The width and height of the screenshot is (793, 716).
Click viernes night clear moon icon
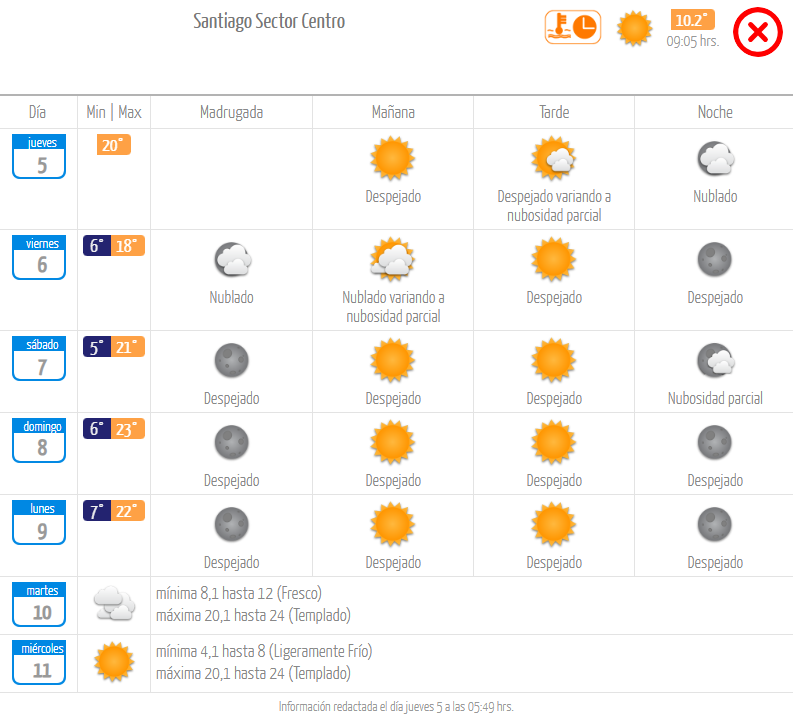tap(715, 259)
